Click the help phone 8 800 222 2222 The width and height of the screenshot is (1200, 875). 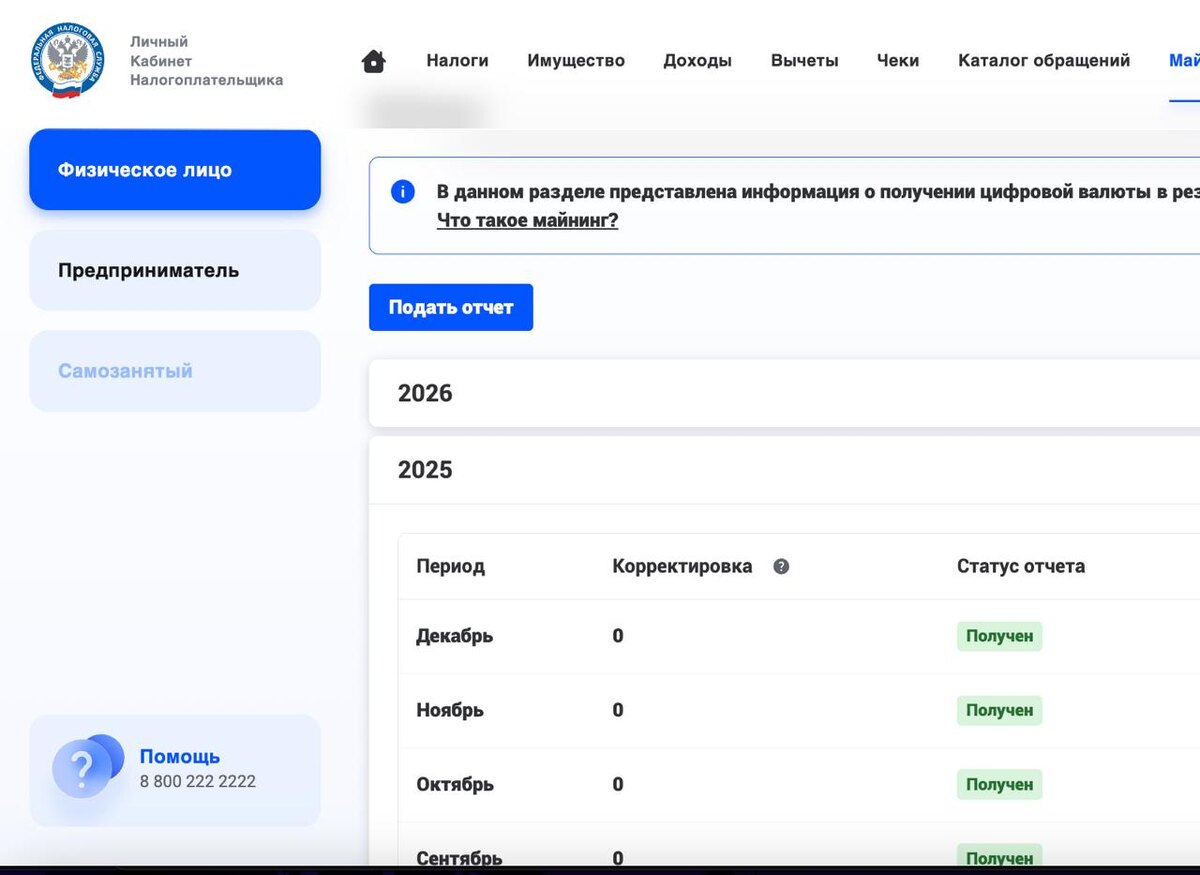198,781
